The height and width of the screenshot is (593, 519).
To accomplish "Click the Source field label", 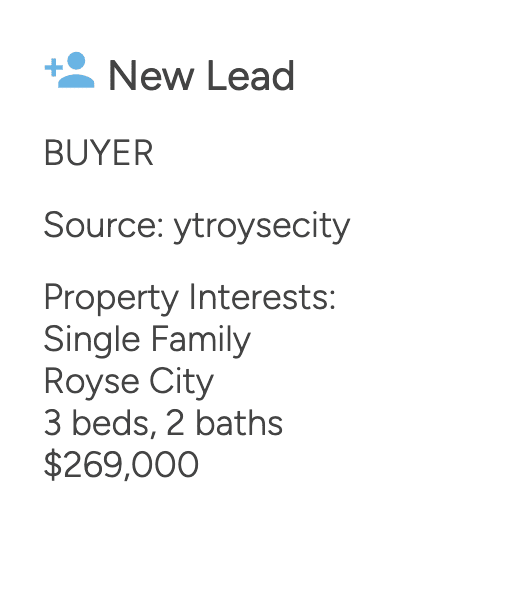I will pyautogui.click(x=104, y=225).
